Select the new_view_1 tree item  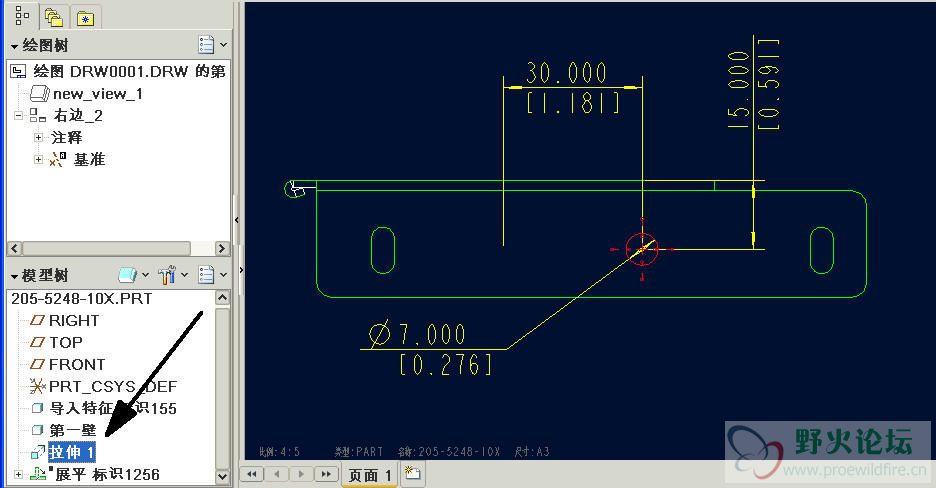(98, 94)
